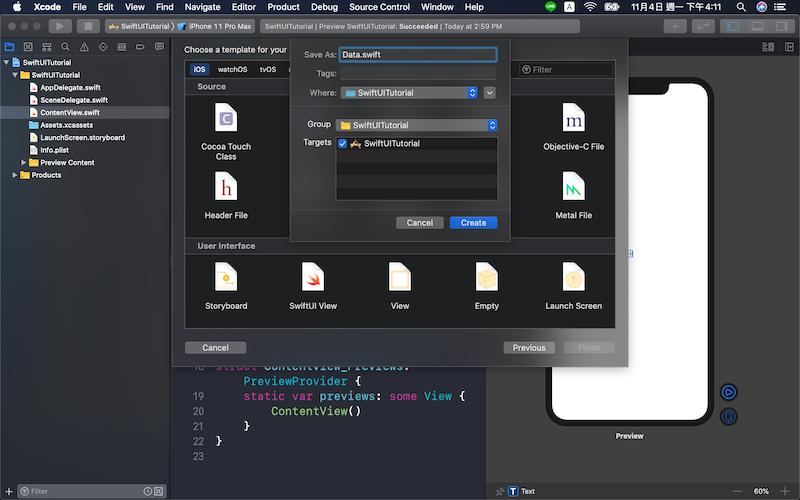Open the Product menu

(283, 7)
